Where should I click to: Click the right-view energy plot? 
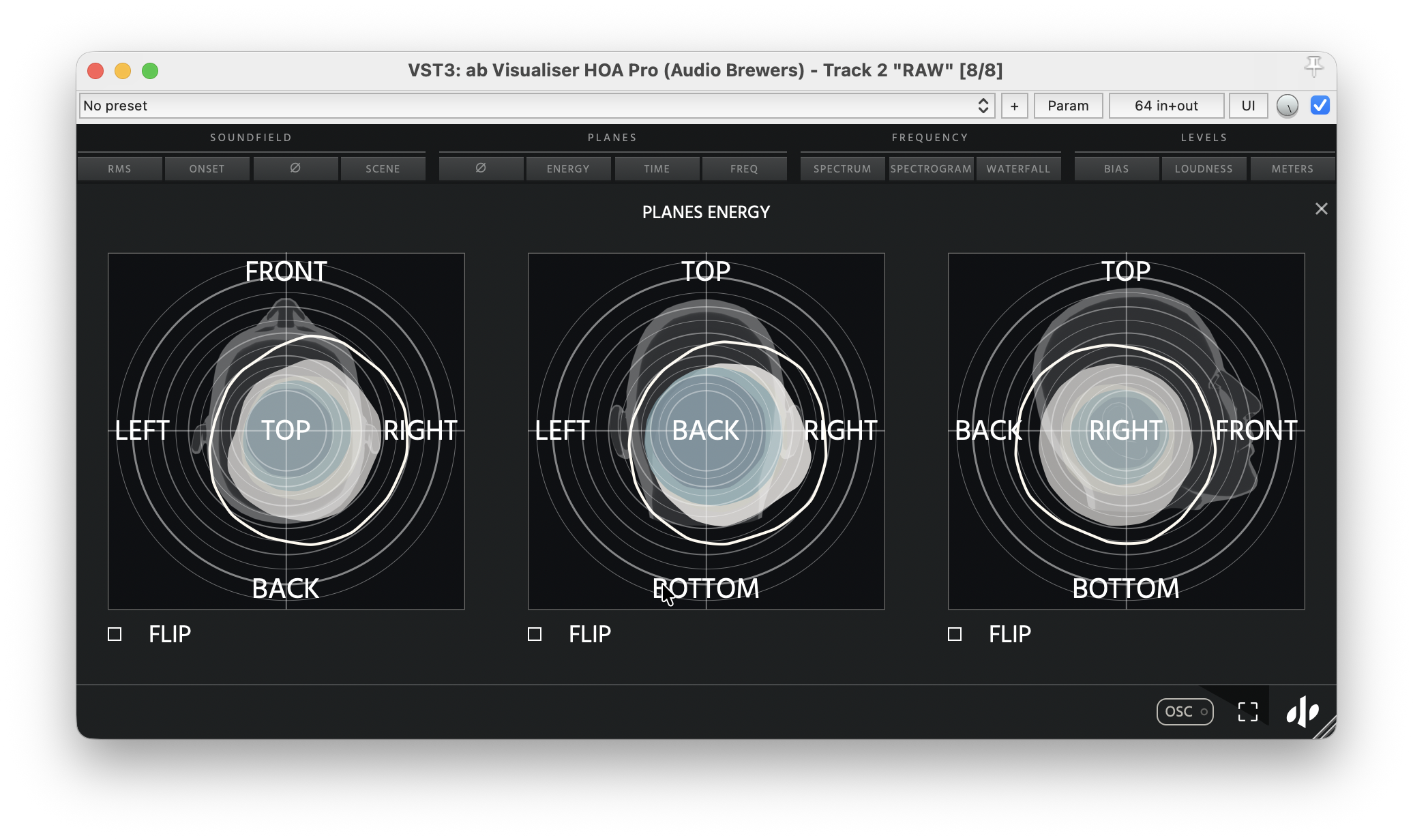[1127, 431]
